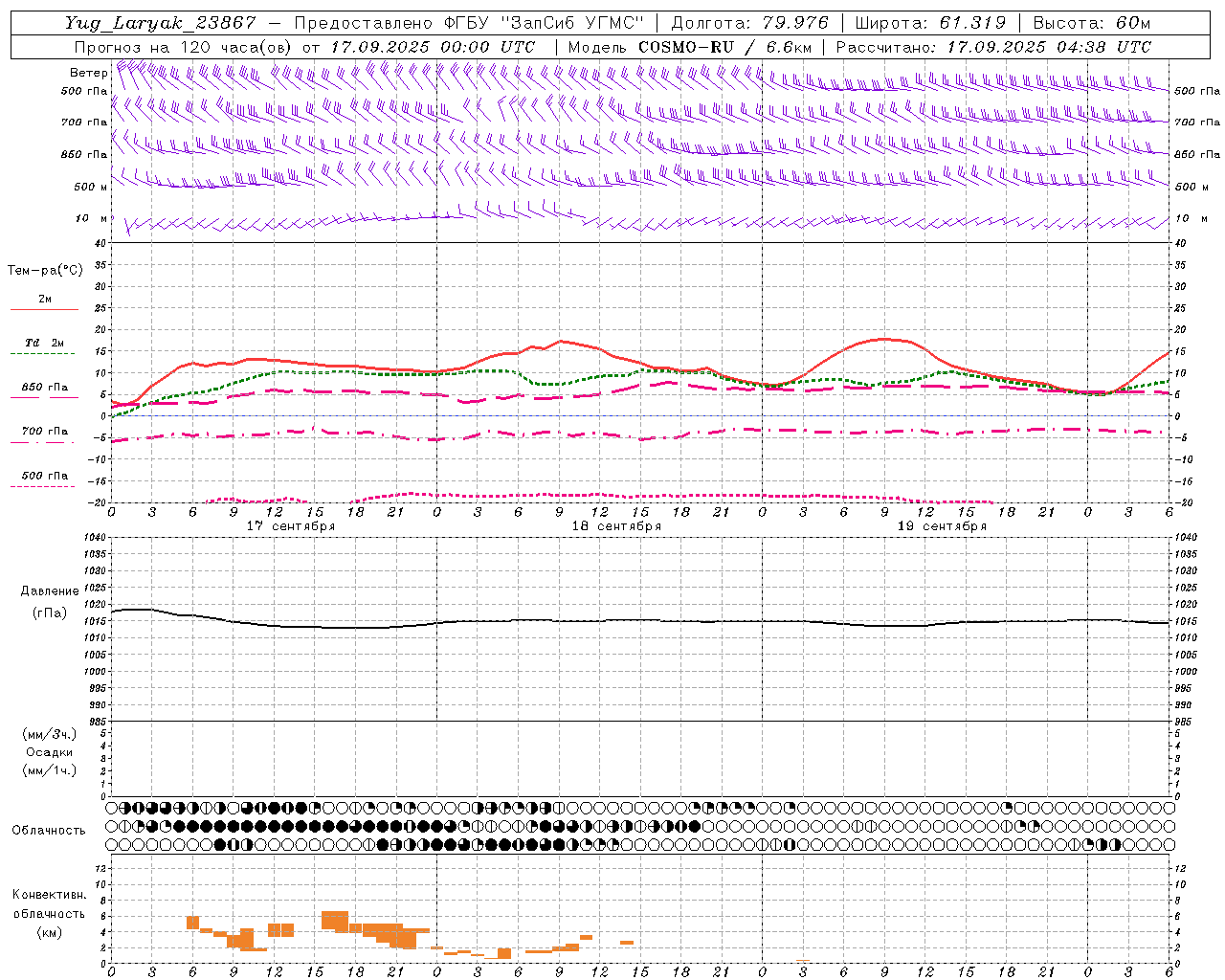Click the Облачность cloud cover label
Image resolution: width=1225 pixels, height=980 pixels.
click(x=49, y=831)
